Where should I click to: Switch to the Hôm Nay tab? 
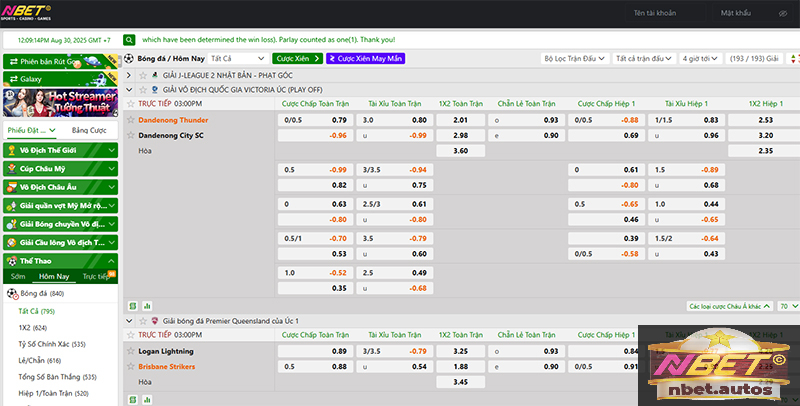tap(54, 276)
